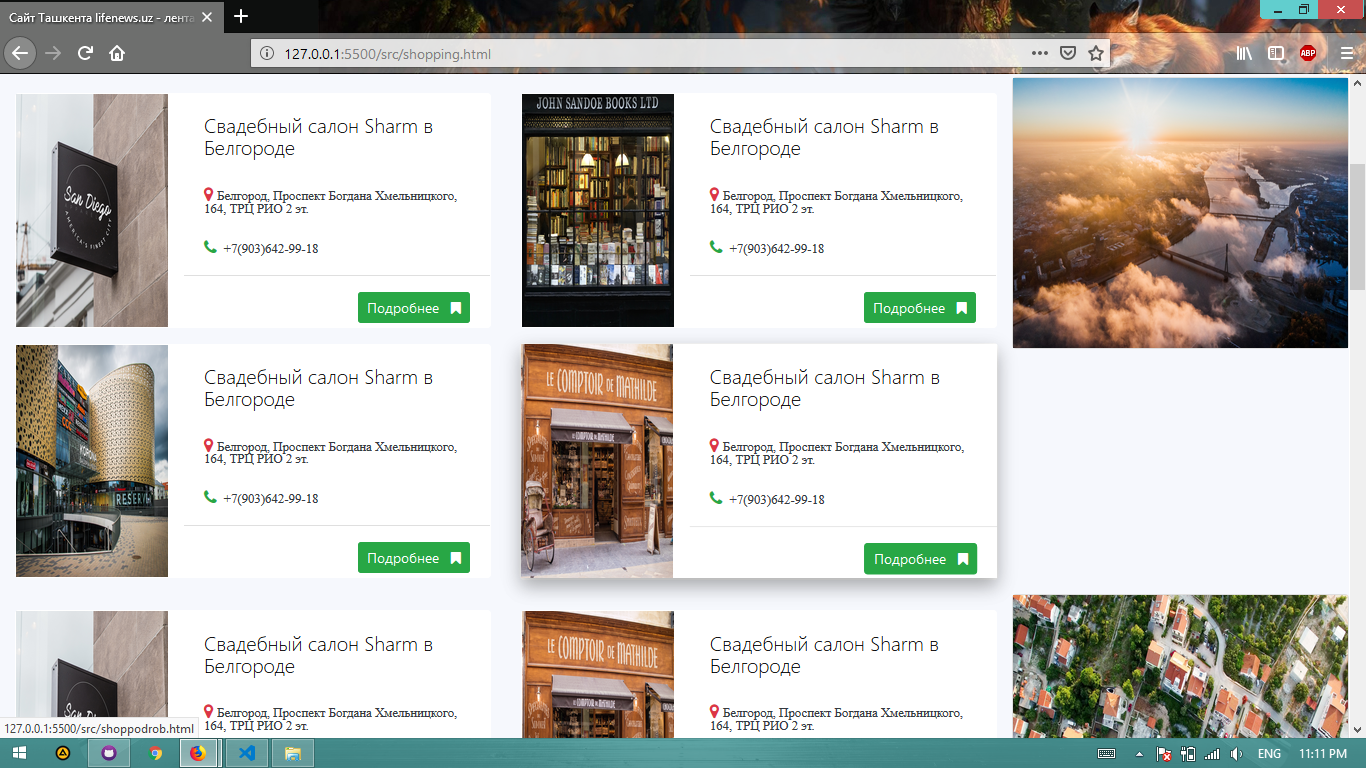The image size is (1366, 768).
Task: Click phone number on the John Sandoe Books card
Action: click(x=776, y=248)
